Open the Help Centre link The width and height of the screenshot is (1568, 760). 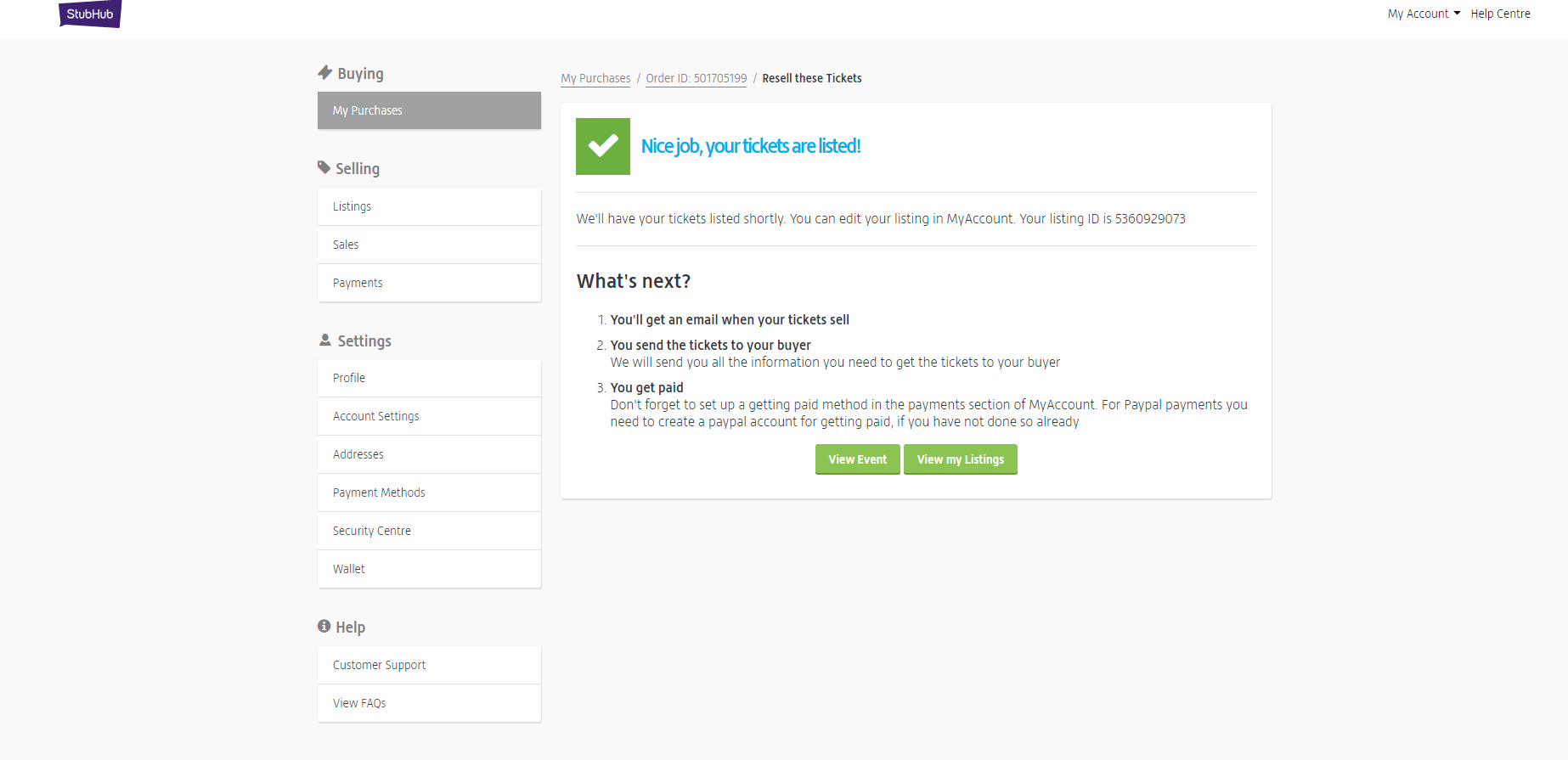(1500, 14)
